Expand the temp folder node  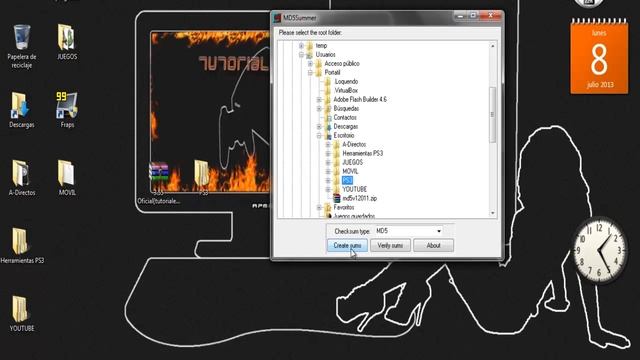(301, 46)
